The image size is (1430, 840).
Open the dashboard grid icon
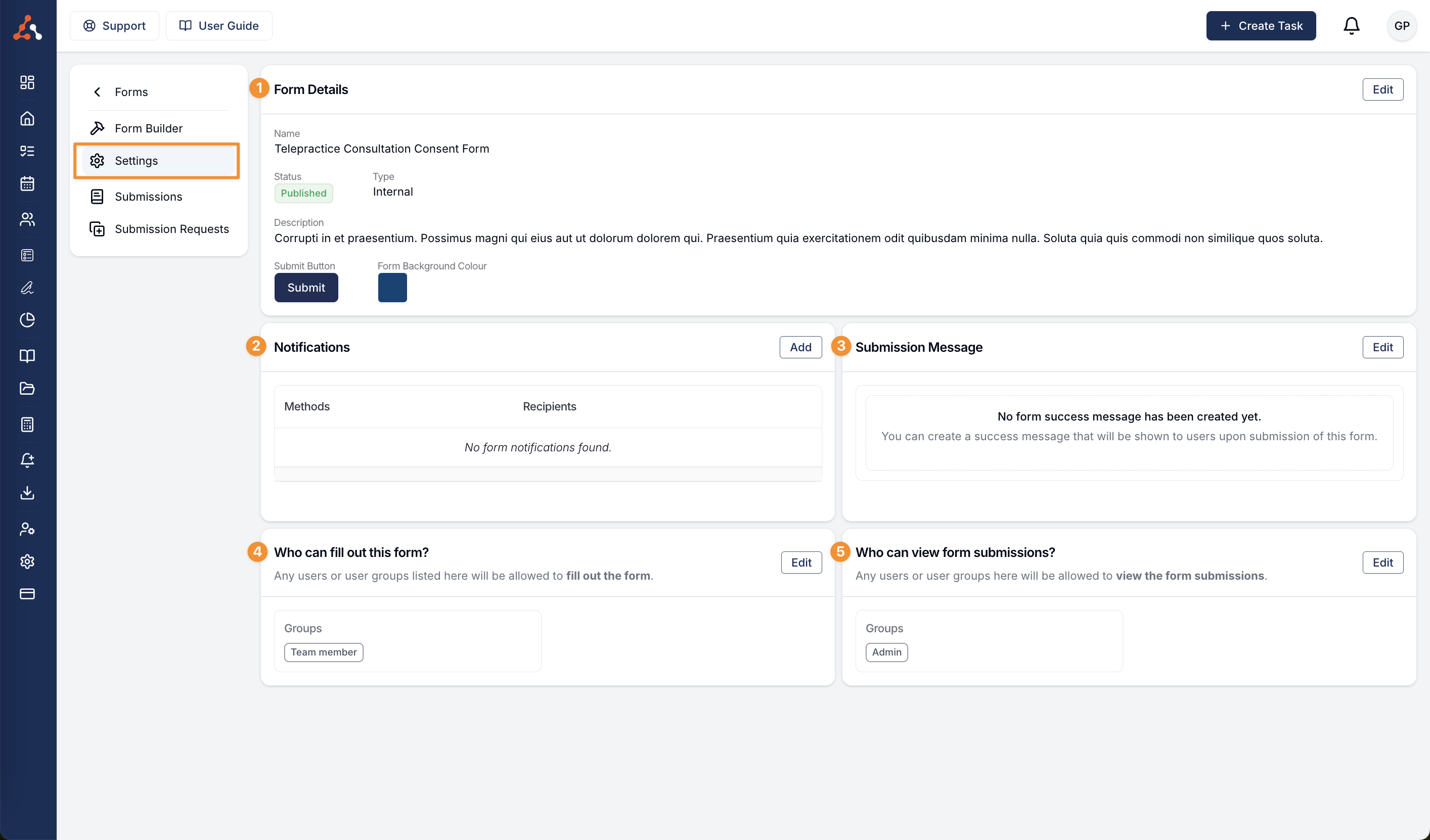click(x=27, y=82)
